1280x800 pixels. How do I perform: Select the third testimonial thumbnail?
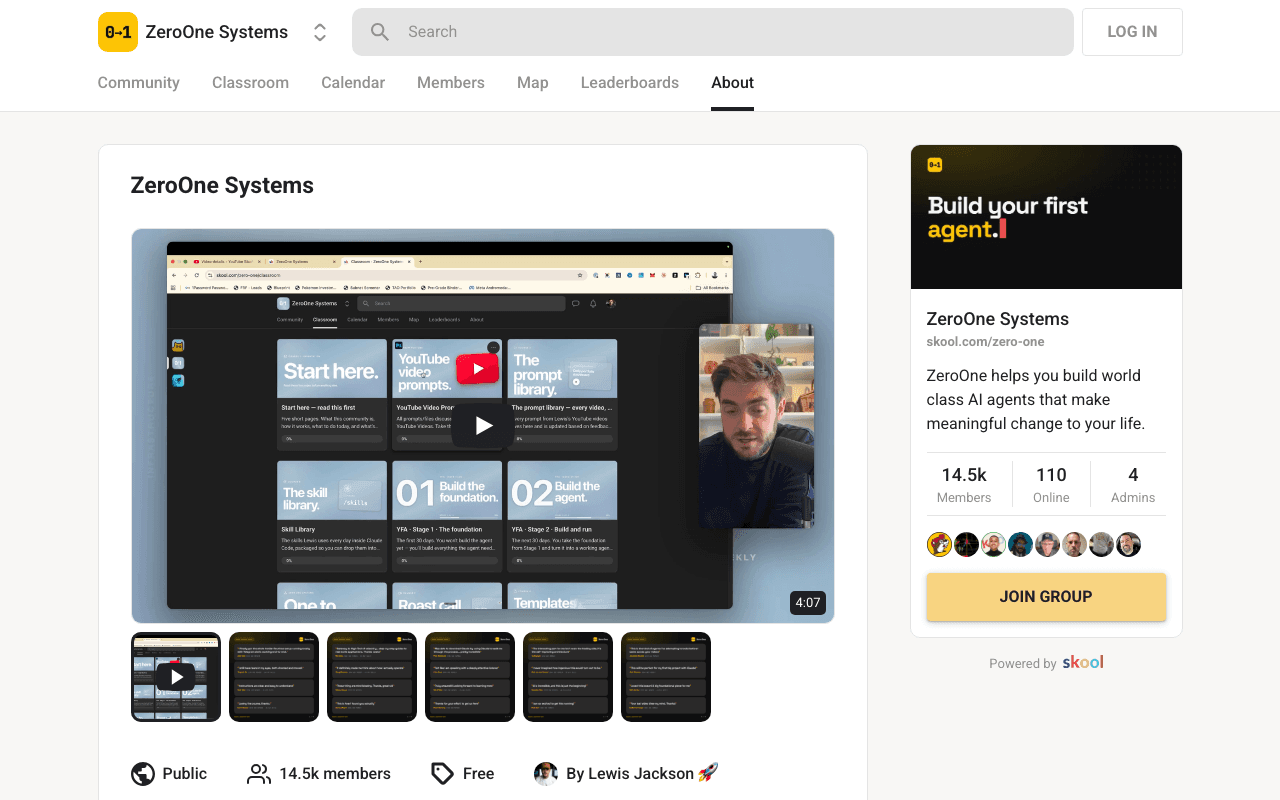[372, 677]
